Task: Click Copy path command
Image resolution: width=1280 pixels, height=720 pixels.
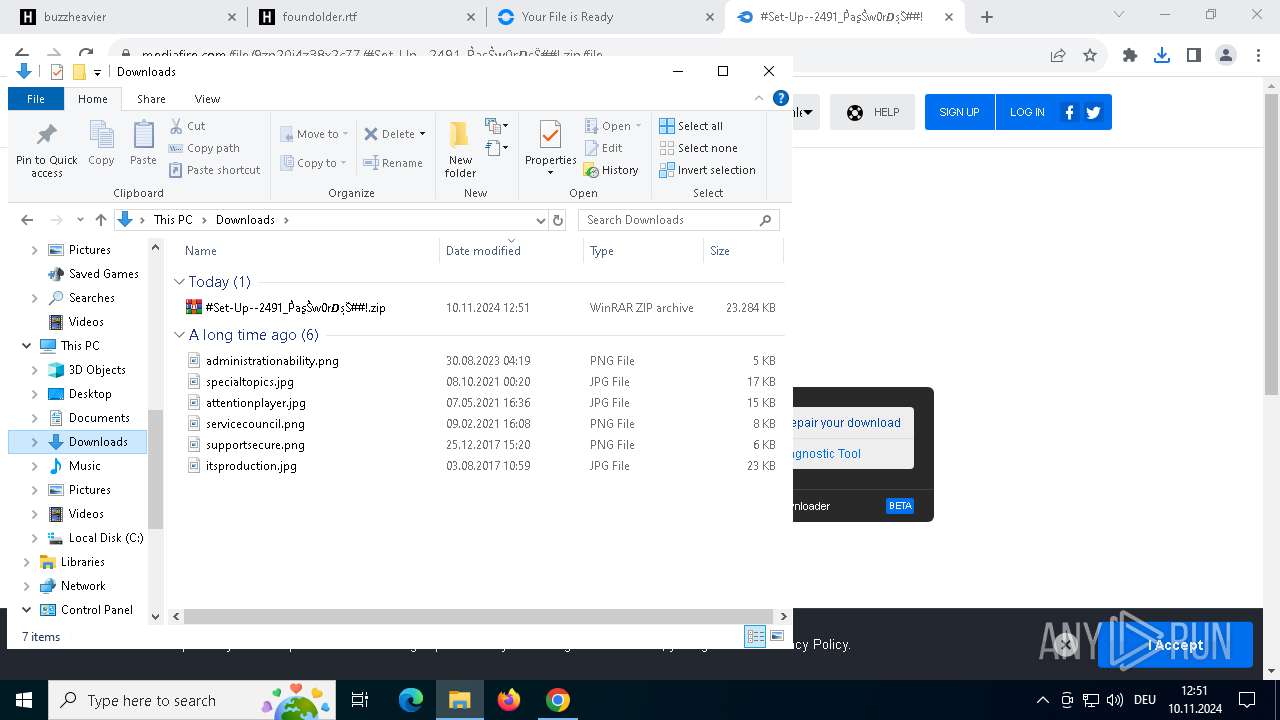Action: pyautogui.click(x=204, y=148)
